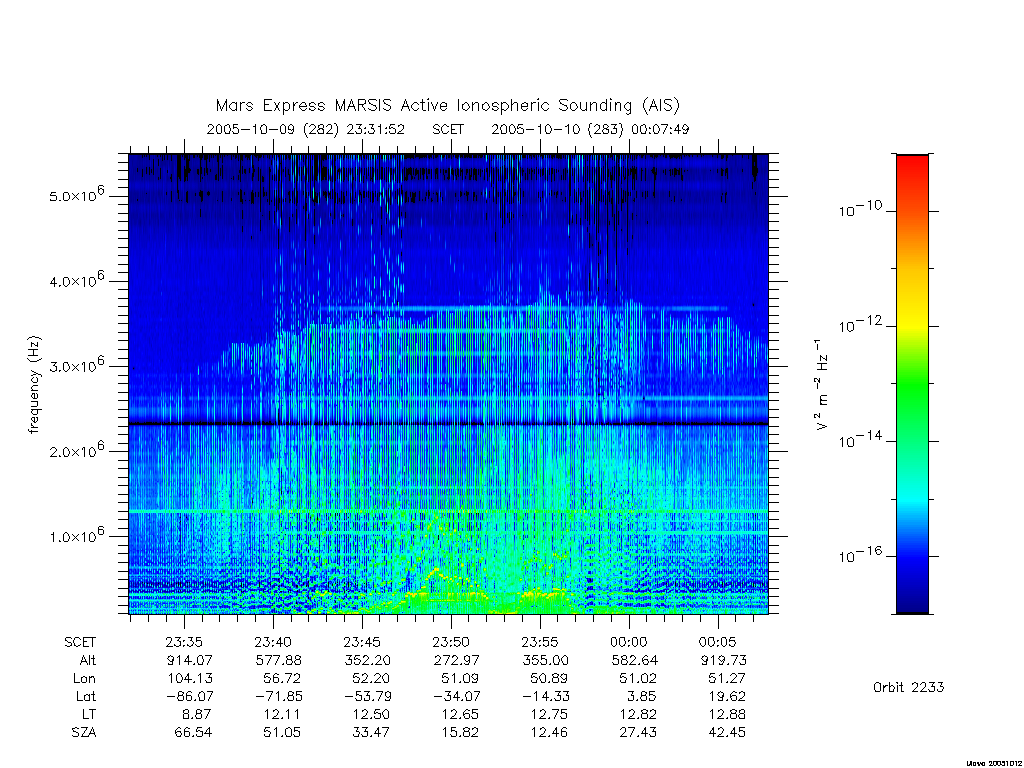Click the 1.0×10⁶ frequency tick label
The image size is (1024, 768).
coord(76,535)
